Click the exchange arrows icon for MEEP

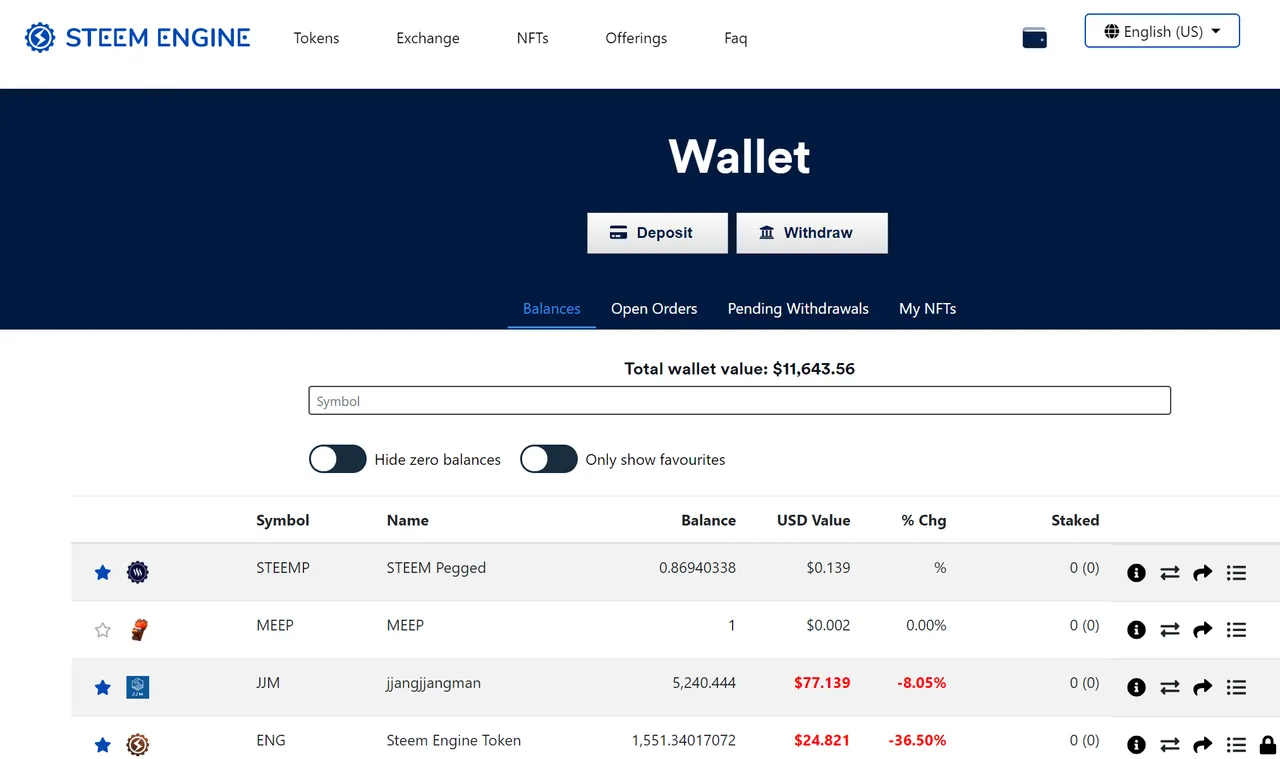1170,630
